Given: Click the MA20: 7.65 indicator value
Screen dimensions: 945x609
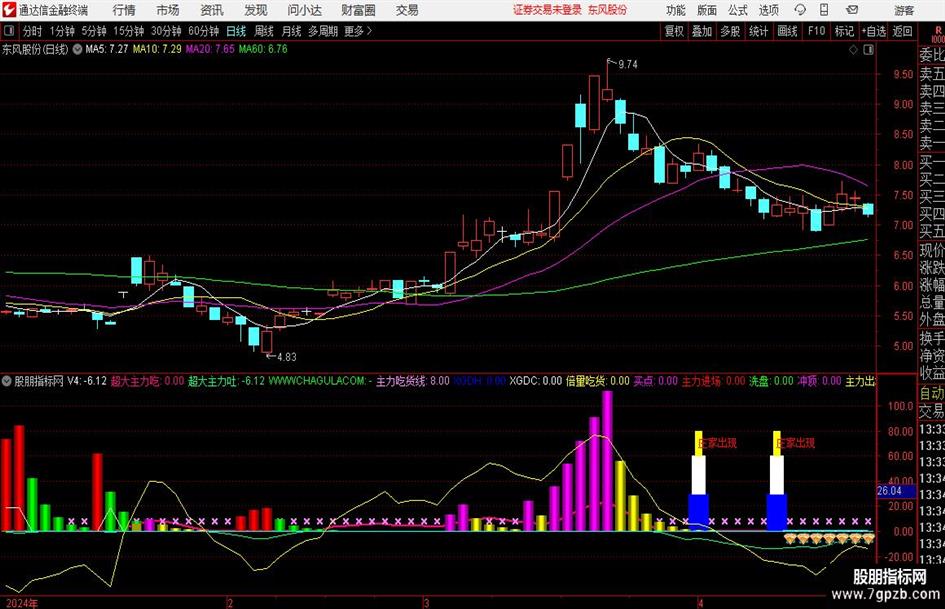Looking at the screenshot, I should tap(210, 49).
